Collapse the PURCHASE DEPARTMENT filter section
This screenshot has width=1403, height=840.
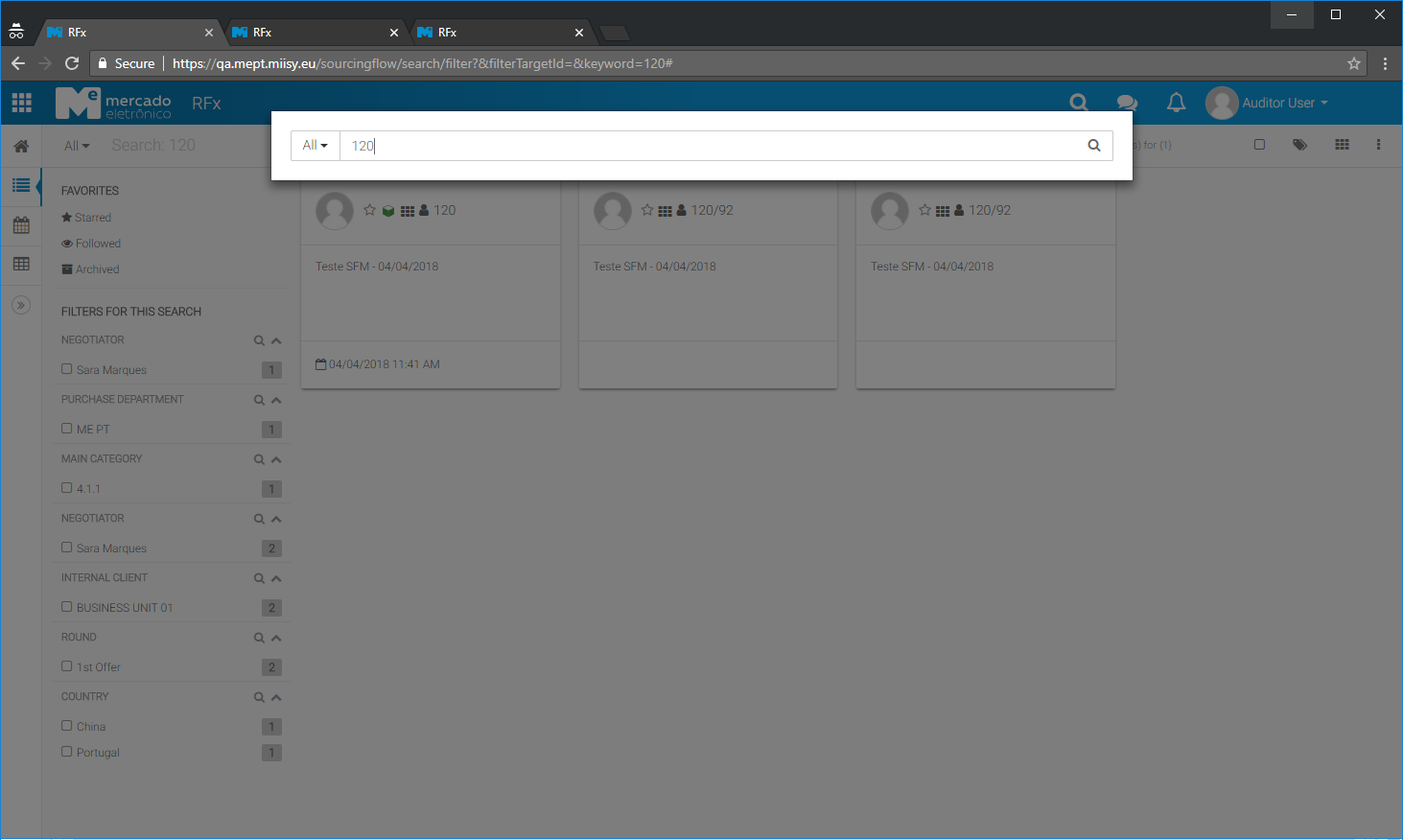276,400
